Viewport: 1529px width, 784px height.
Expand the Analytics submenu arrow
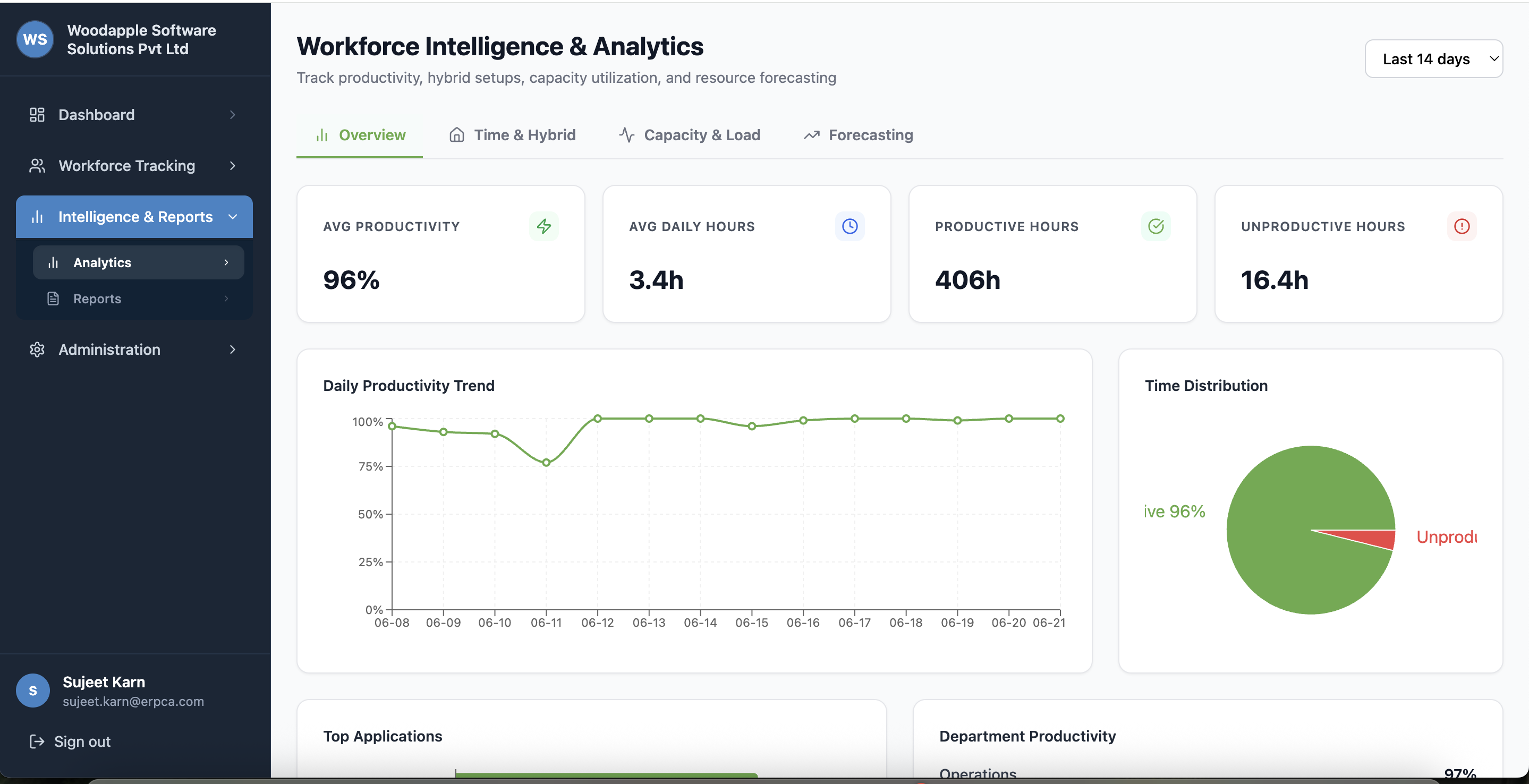tap(226, 262)
